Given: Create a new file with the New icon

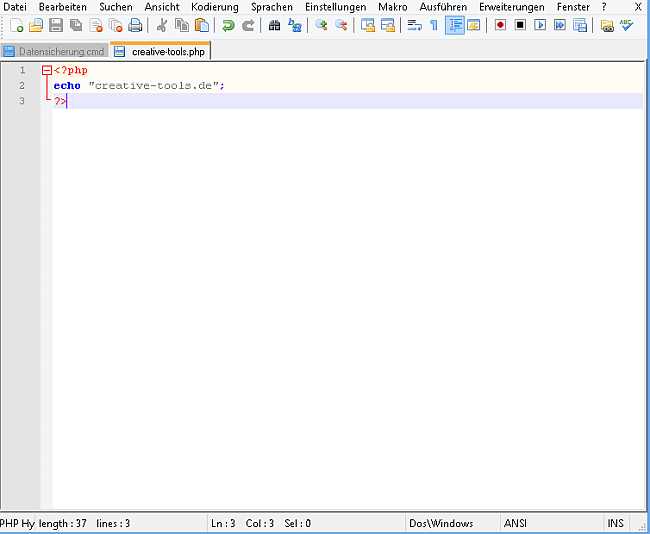Looking at the screenshot, I should pyautogui.click(x=16, y=25).
